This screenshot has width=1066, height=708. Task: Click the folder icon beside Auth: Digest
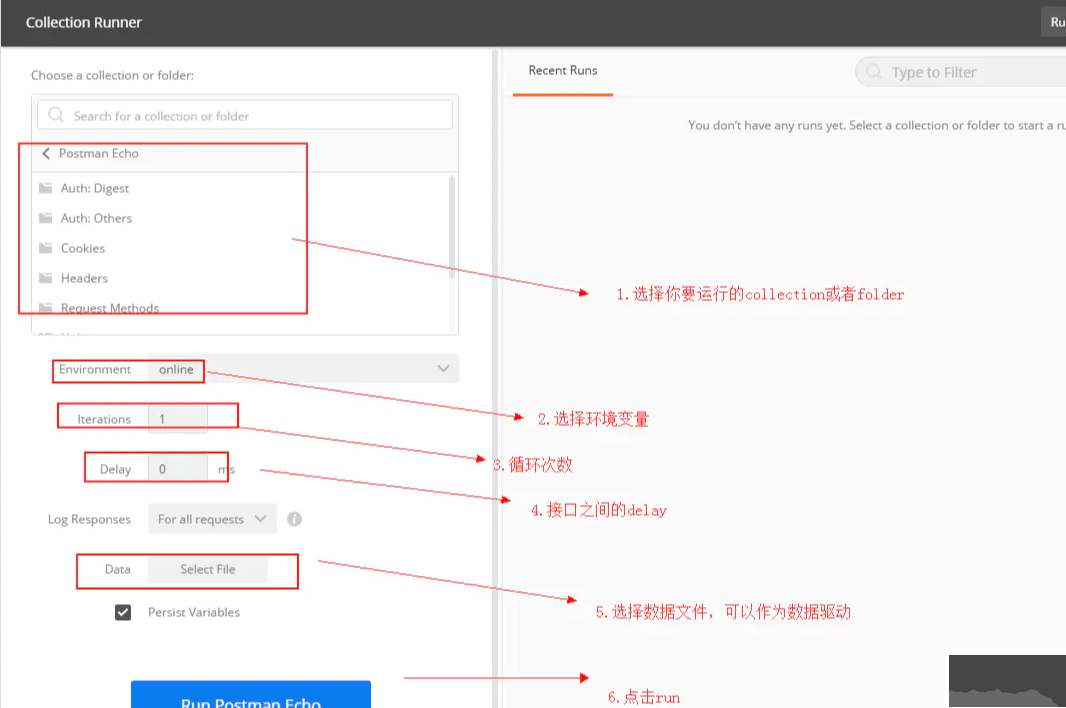pyautogui.click(x=46, y=188)
